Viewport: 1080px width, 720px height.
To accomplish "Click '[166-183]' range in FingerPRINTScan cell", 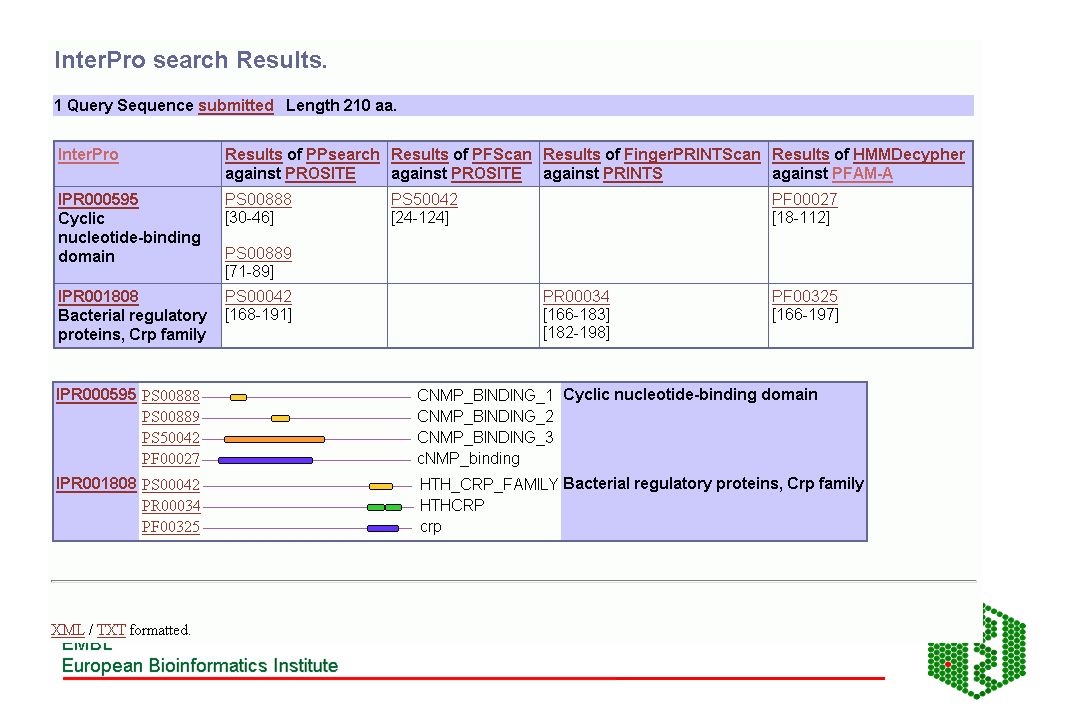I will [x=576, y=315].
